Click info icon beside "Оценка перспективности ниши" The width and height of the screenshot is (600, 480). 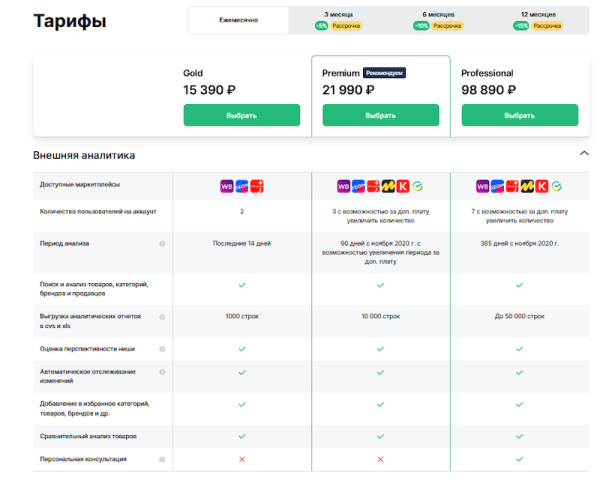point(162,348)
